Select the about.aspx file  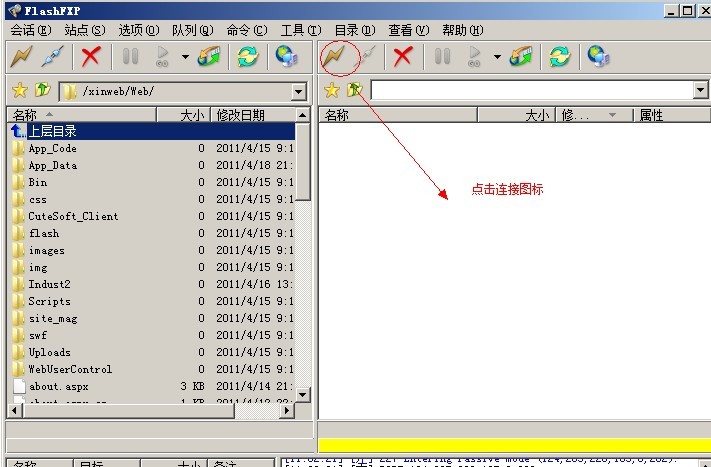coord(152,386)
